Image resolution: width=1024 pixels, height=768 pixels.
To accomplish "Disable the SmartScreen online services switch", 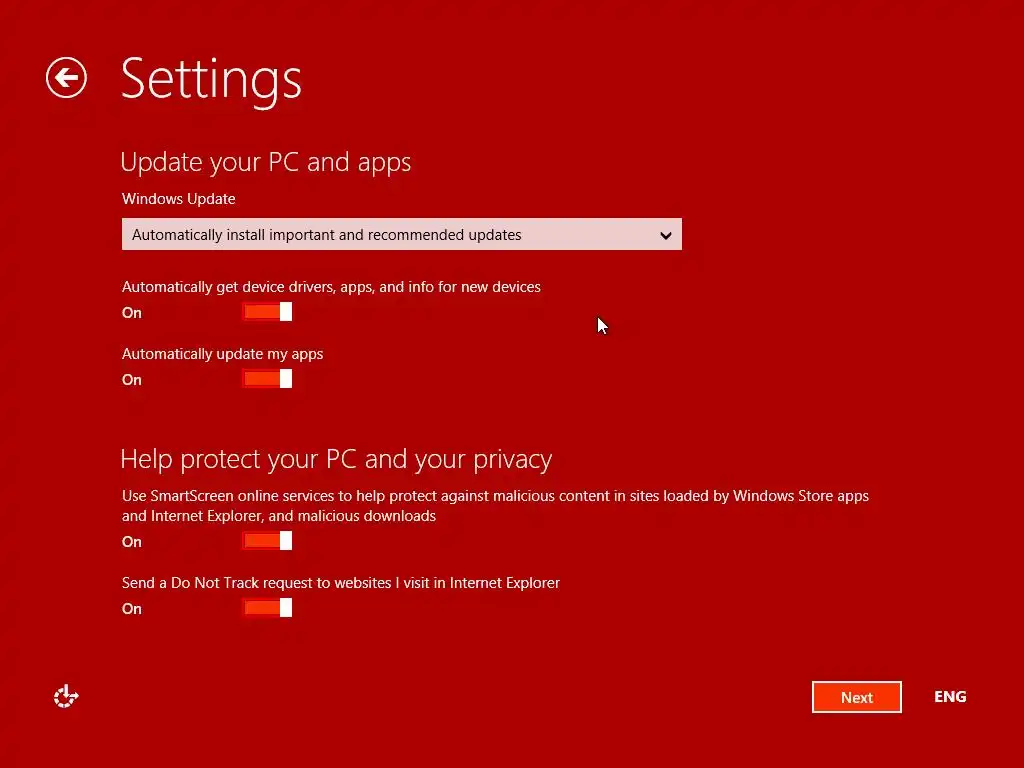I will 267,541.
